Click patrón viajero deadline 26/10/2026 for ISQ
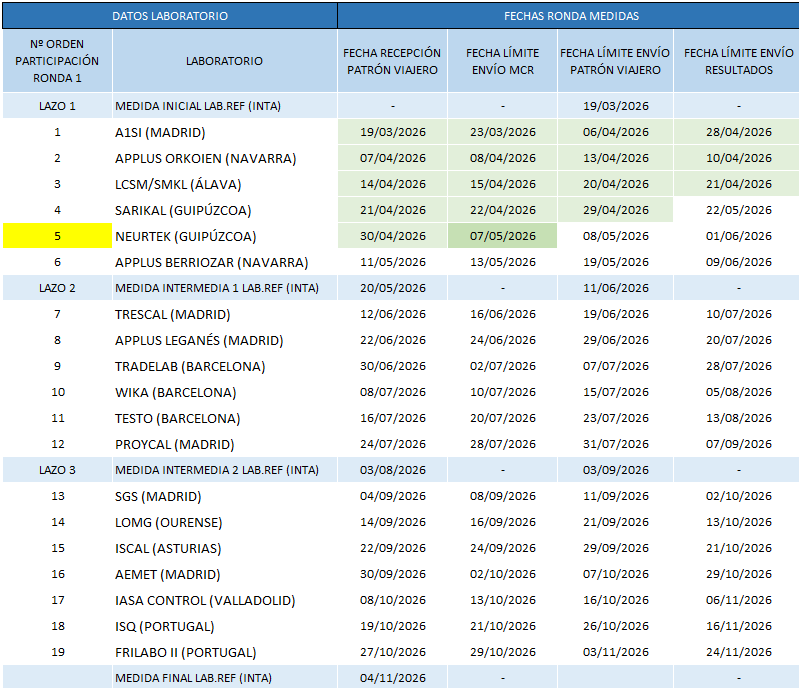This screenshot has height=688, width=799. point(616,626)
